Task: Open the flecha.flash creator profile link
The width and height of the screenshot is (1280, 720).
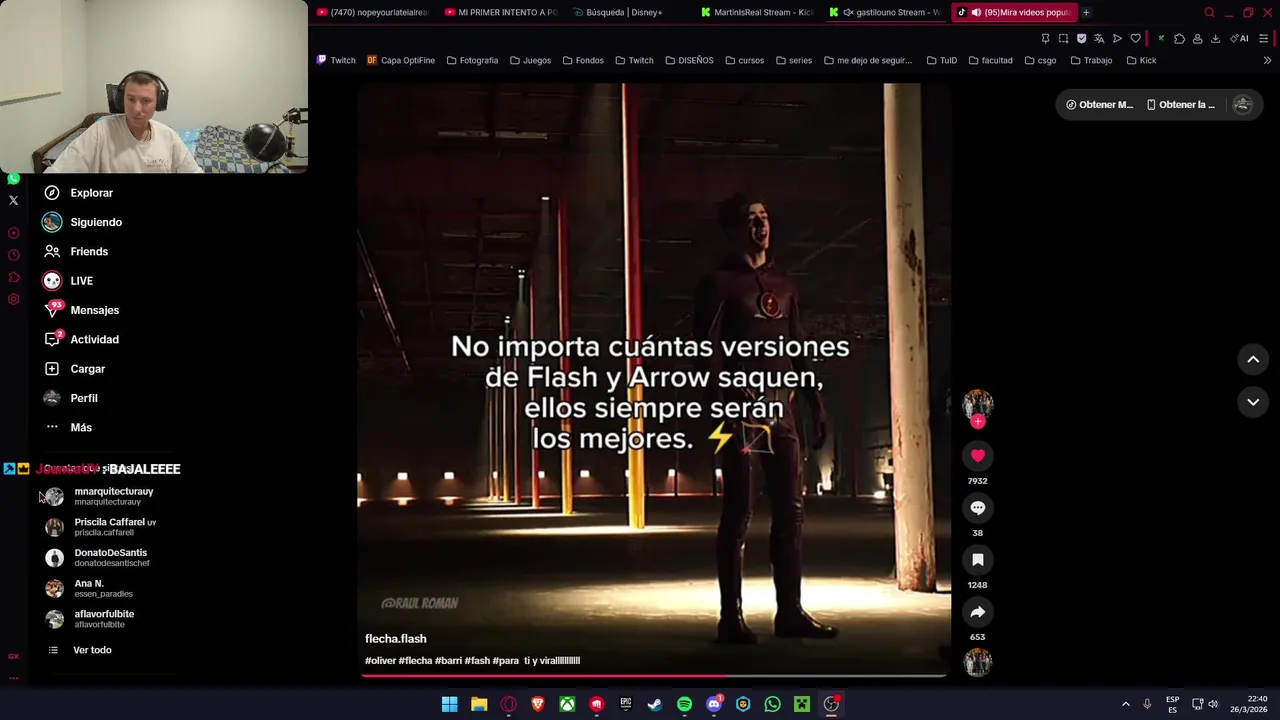Action: 396,639
